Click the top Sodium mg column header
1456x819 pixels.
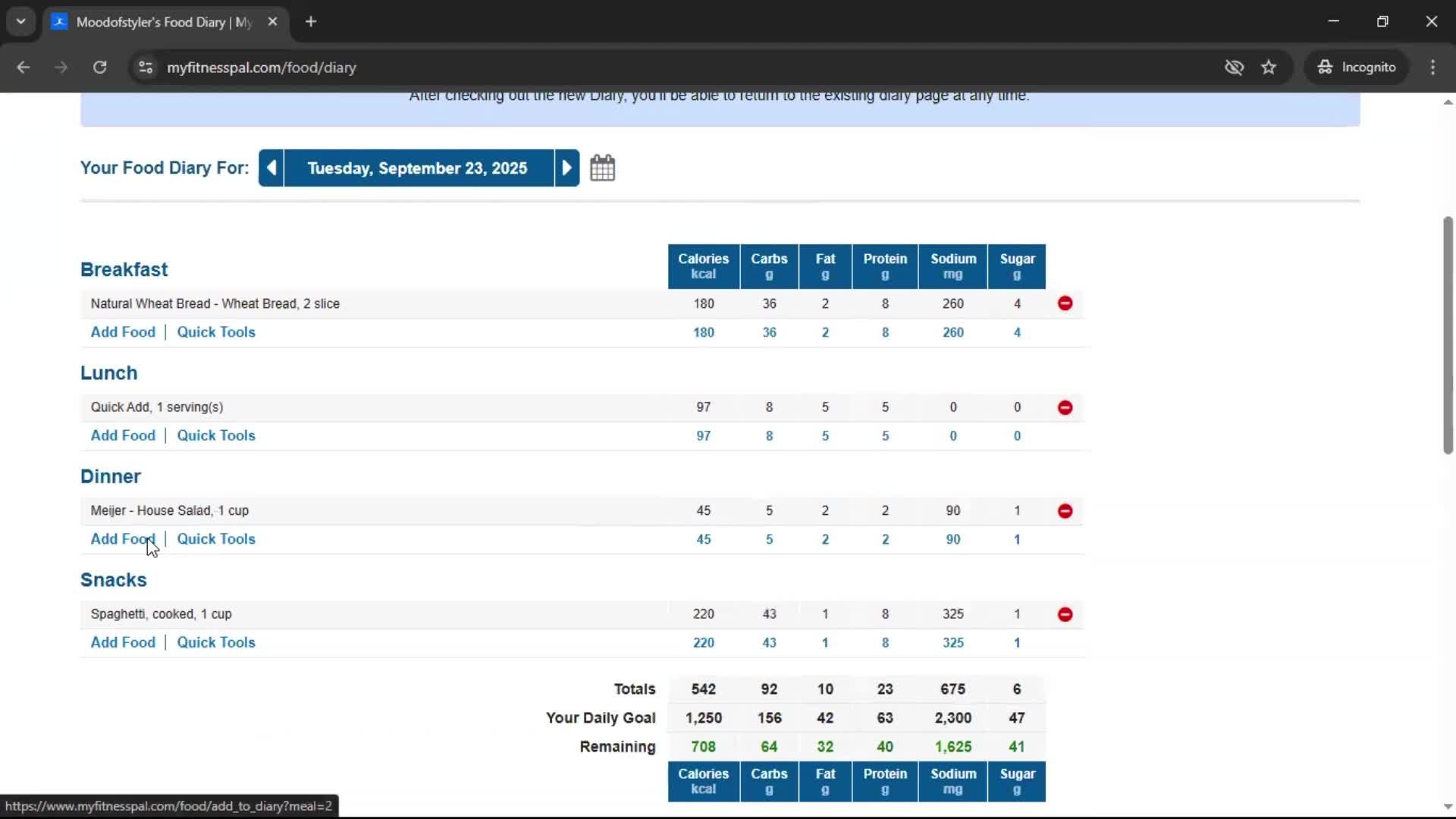click(x=953, y=266)
